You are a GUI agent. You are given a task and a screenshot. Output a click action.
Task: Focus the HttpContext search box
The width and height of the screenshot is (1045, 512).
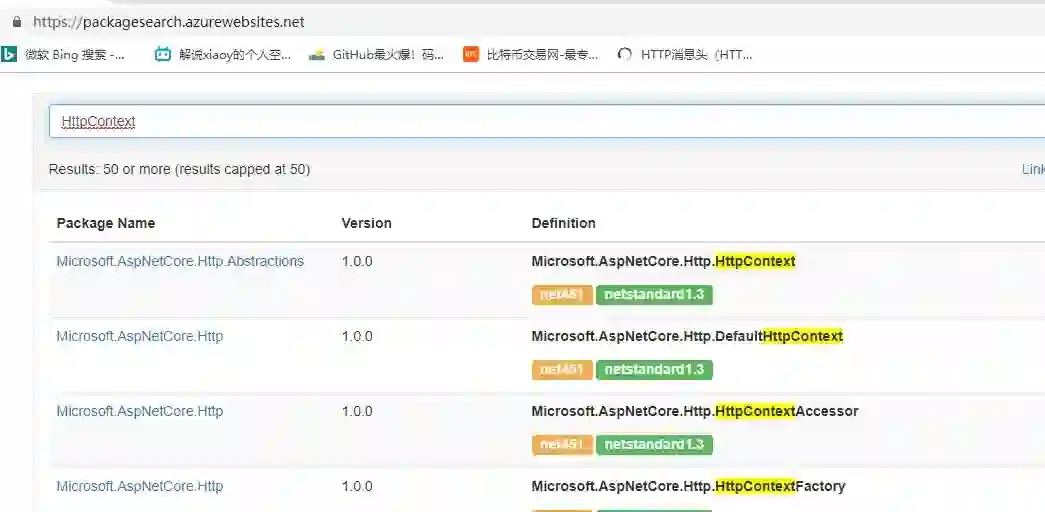point(546,121)
